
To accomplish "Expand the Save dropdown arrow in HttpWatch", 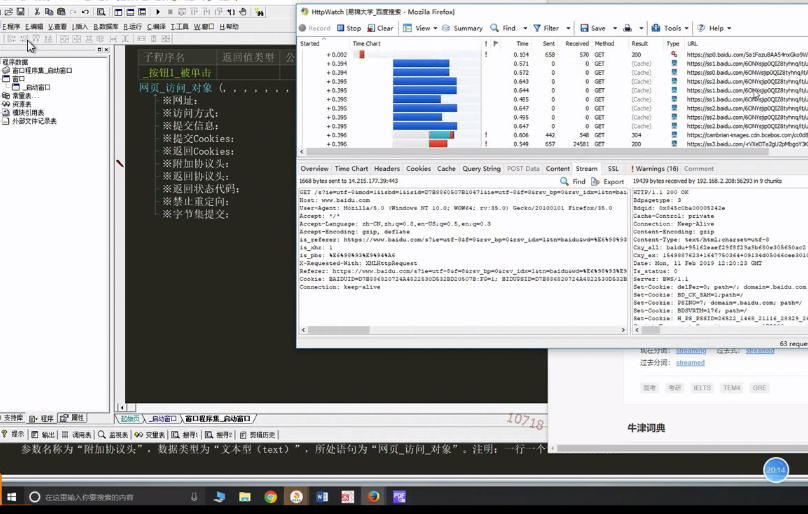I will click(x=614, y=29).
